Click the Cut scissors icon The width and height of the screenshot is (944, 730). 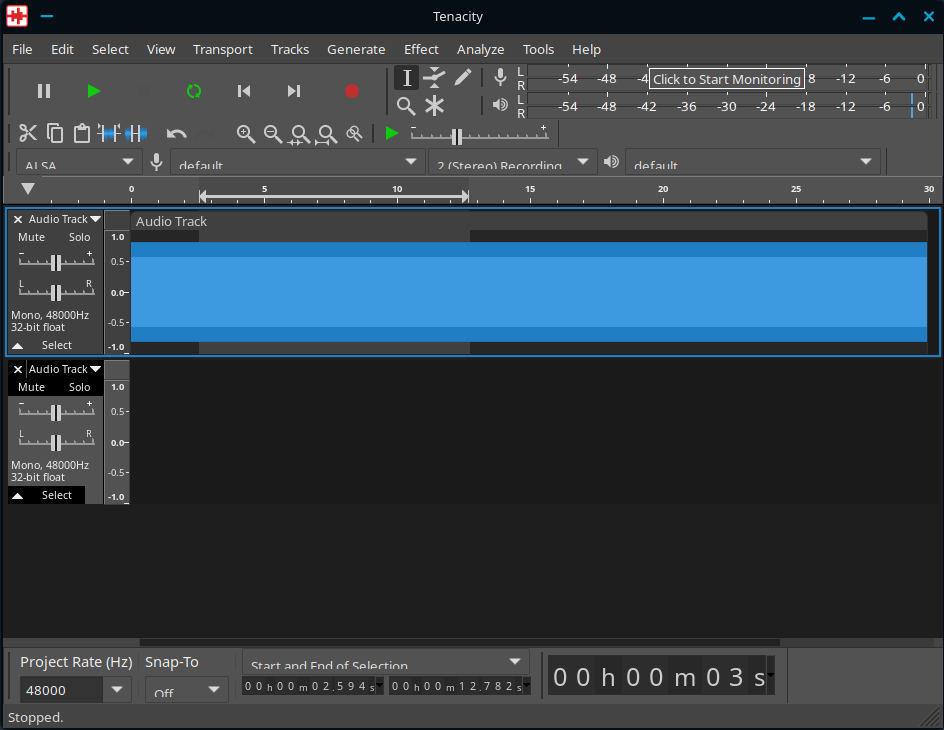click(28, 133)
